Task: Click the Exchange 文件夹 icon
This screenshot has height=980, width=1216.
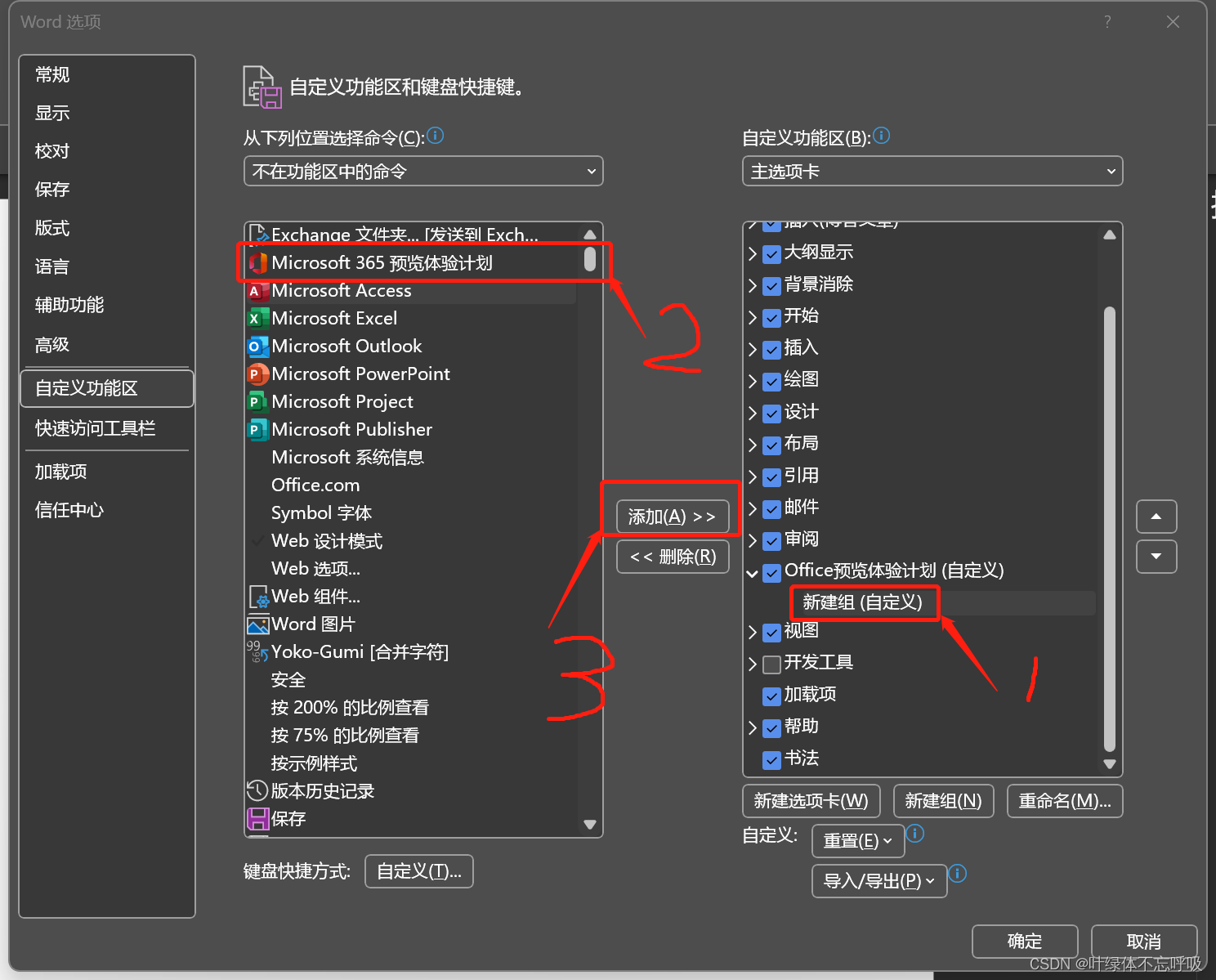Action: click(x=257, y=235)
